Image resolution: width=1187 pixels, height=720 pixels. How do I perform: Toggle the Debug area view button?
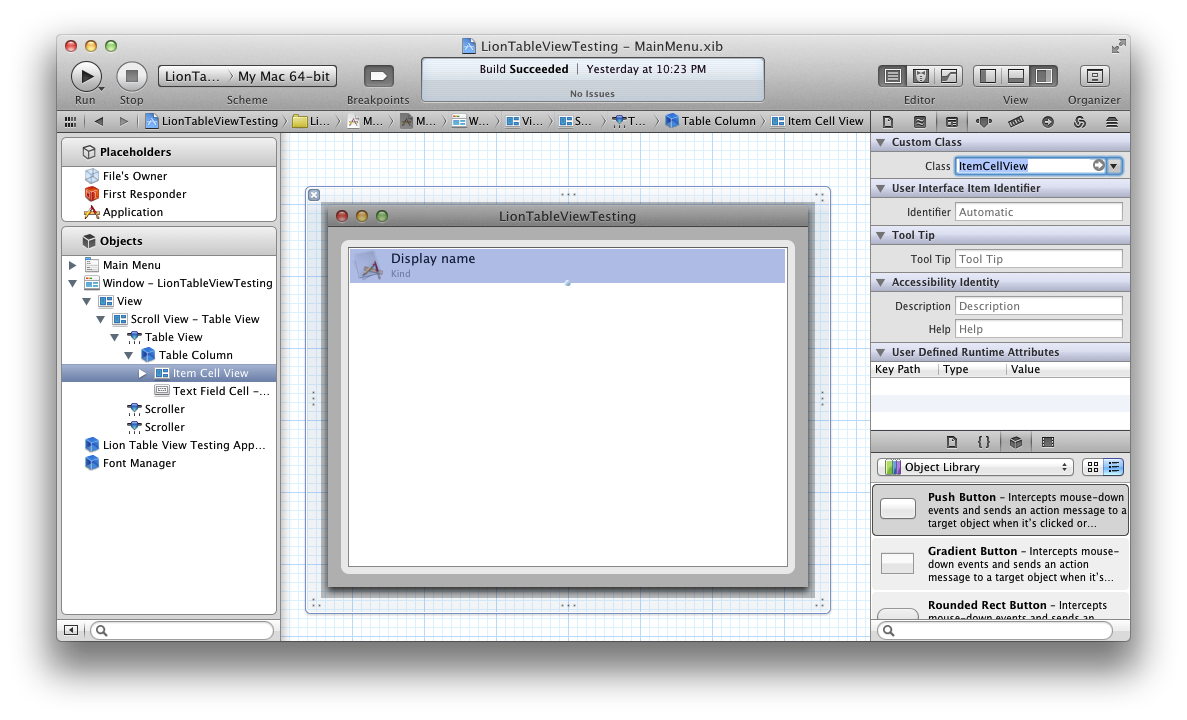(x=1016, y=76)
